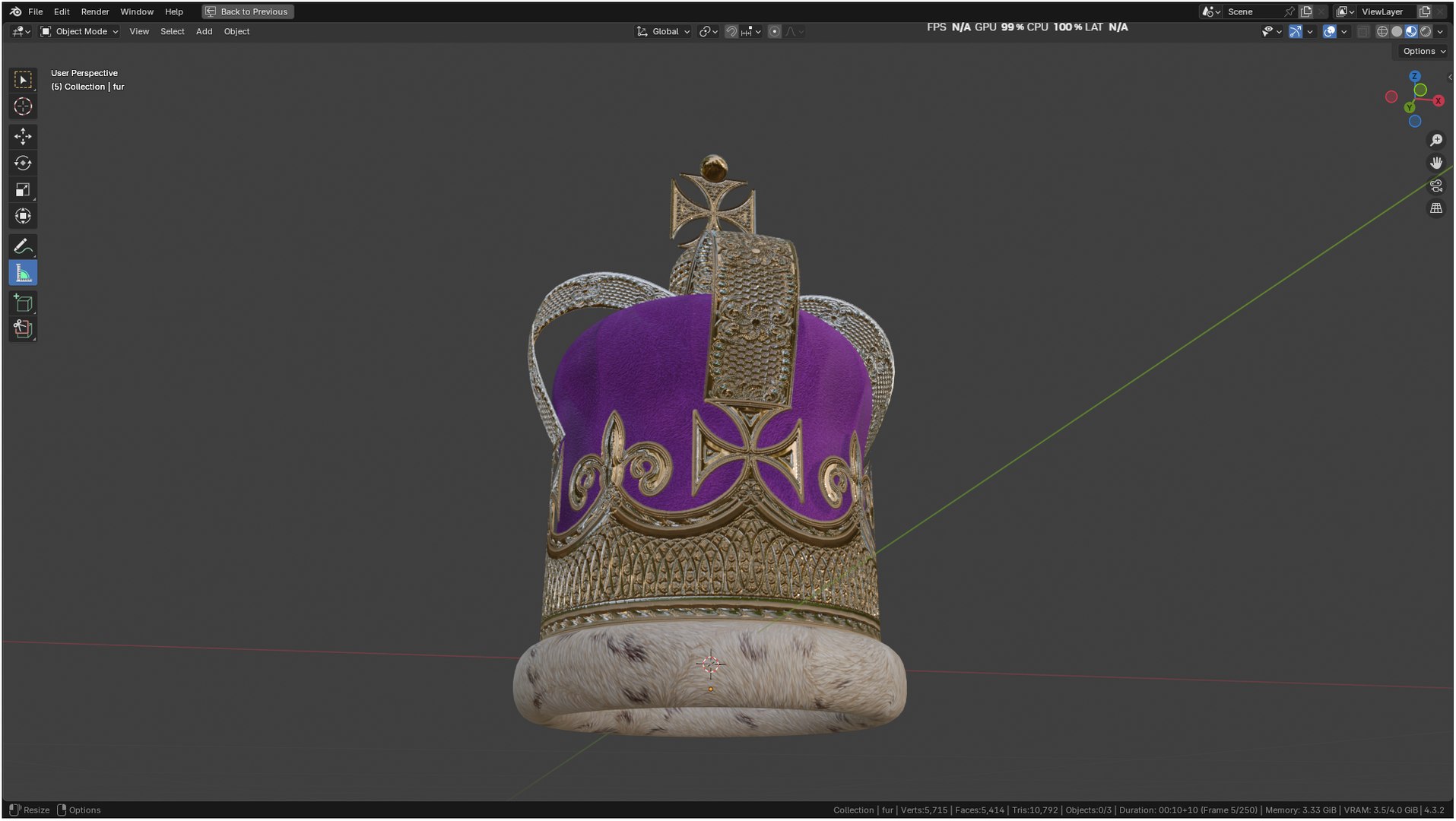Select the Transform tool

[23, 216]
